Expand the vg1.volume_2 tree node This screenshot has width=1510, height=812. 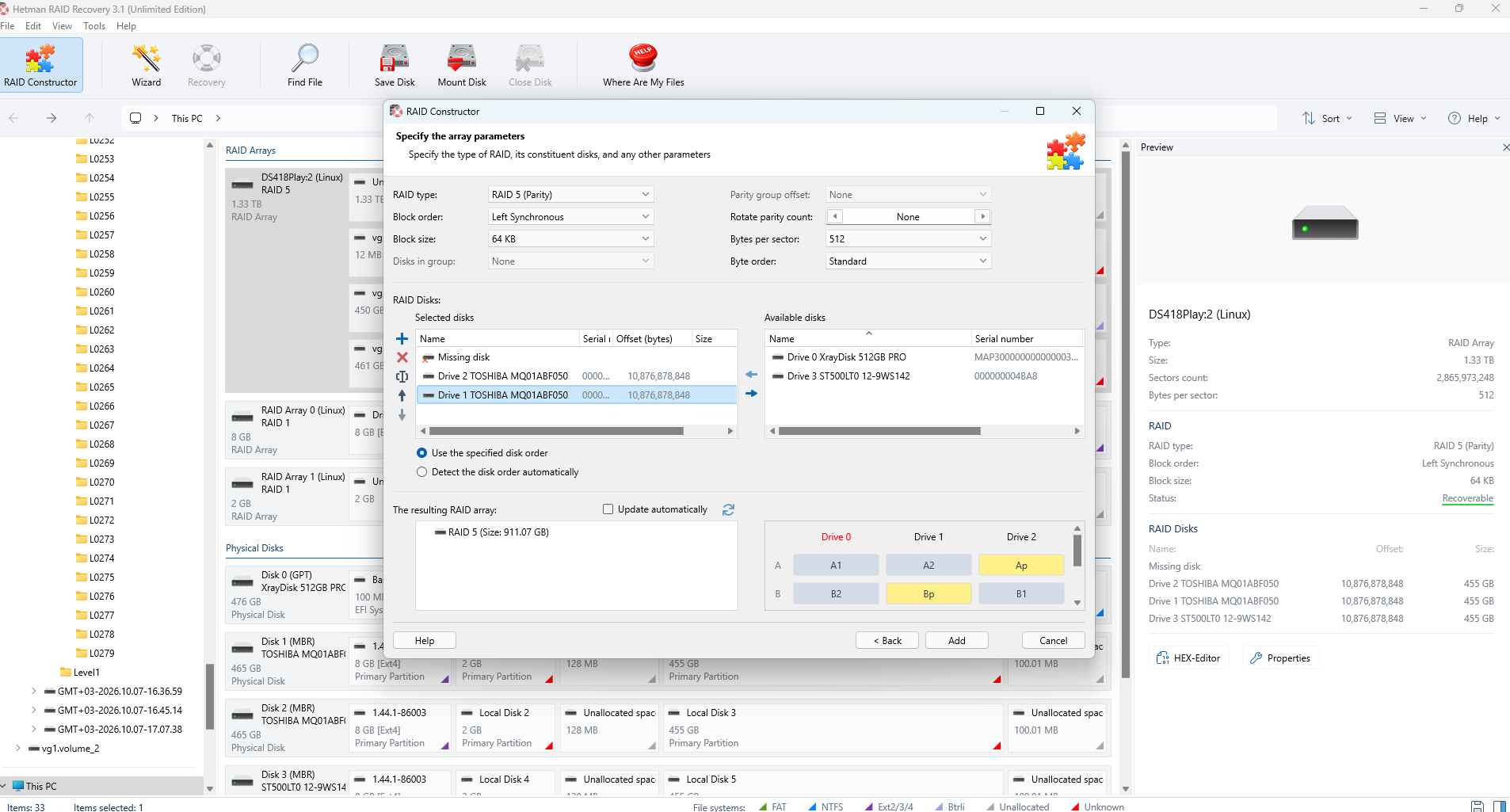click(18, 748)
